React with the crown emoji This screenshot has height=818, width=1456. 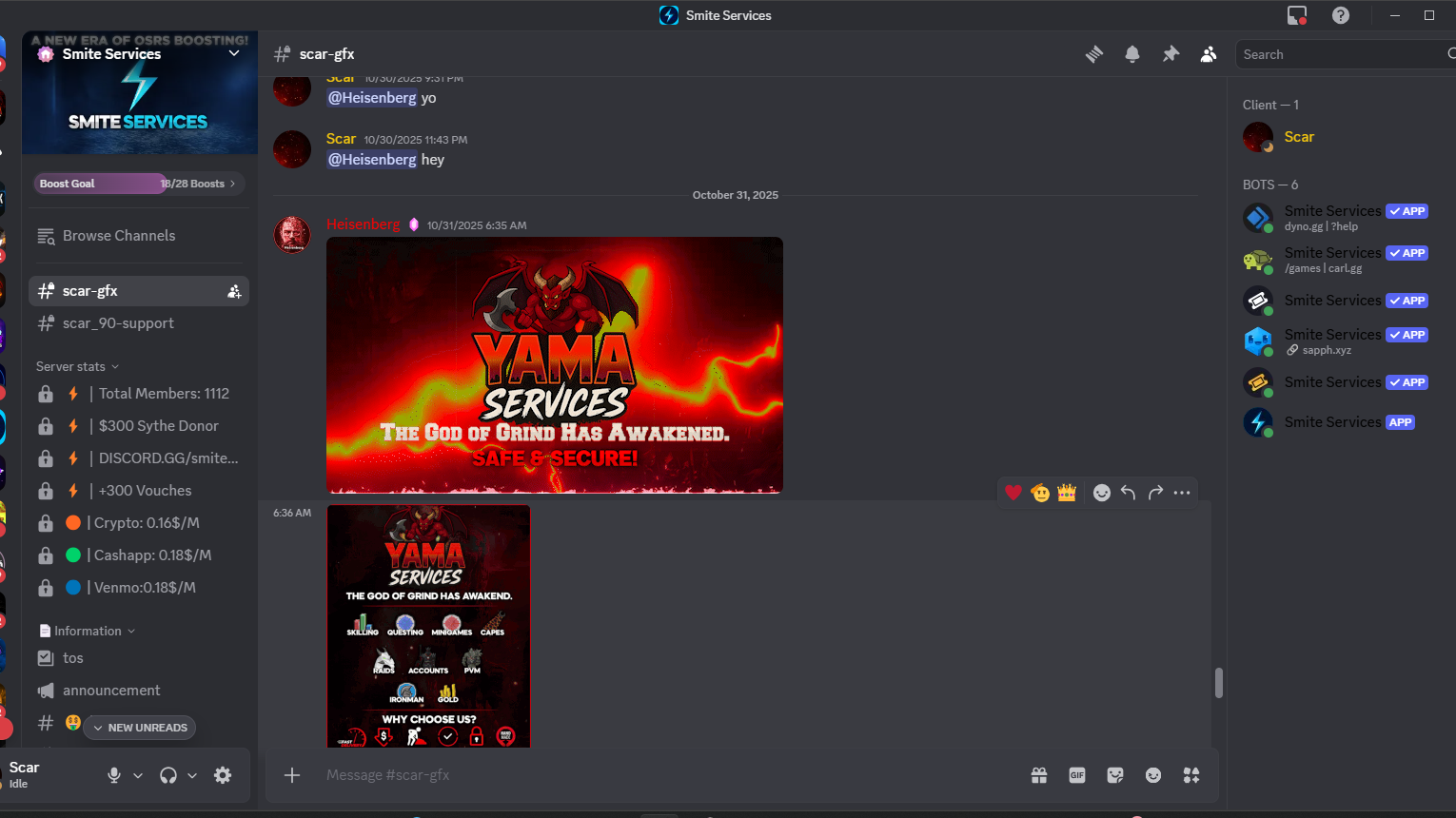point(1067,492)
